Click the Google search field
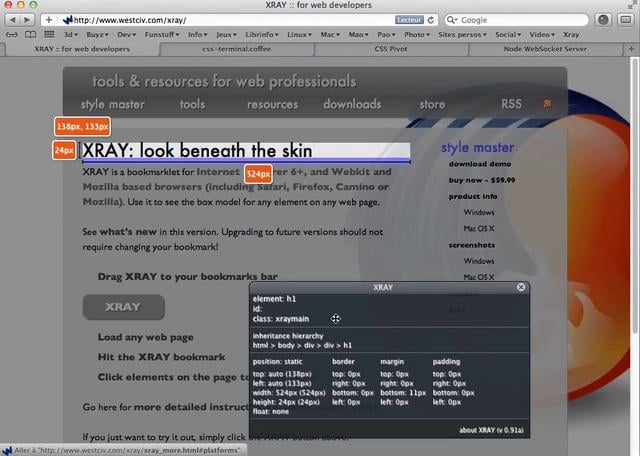The height and width of the screenshot is (456, 640). click(x=516, y=20)
